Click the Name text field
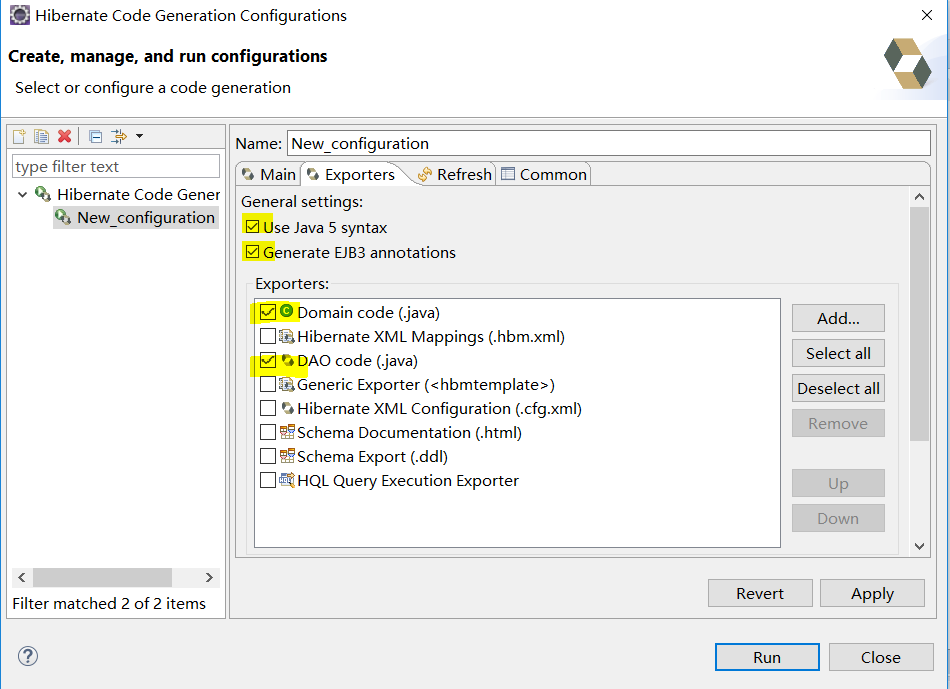950x689 pixels. click(x=609, y=143)
